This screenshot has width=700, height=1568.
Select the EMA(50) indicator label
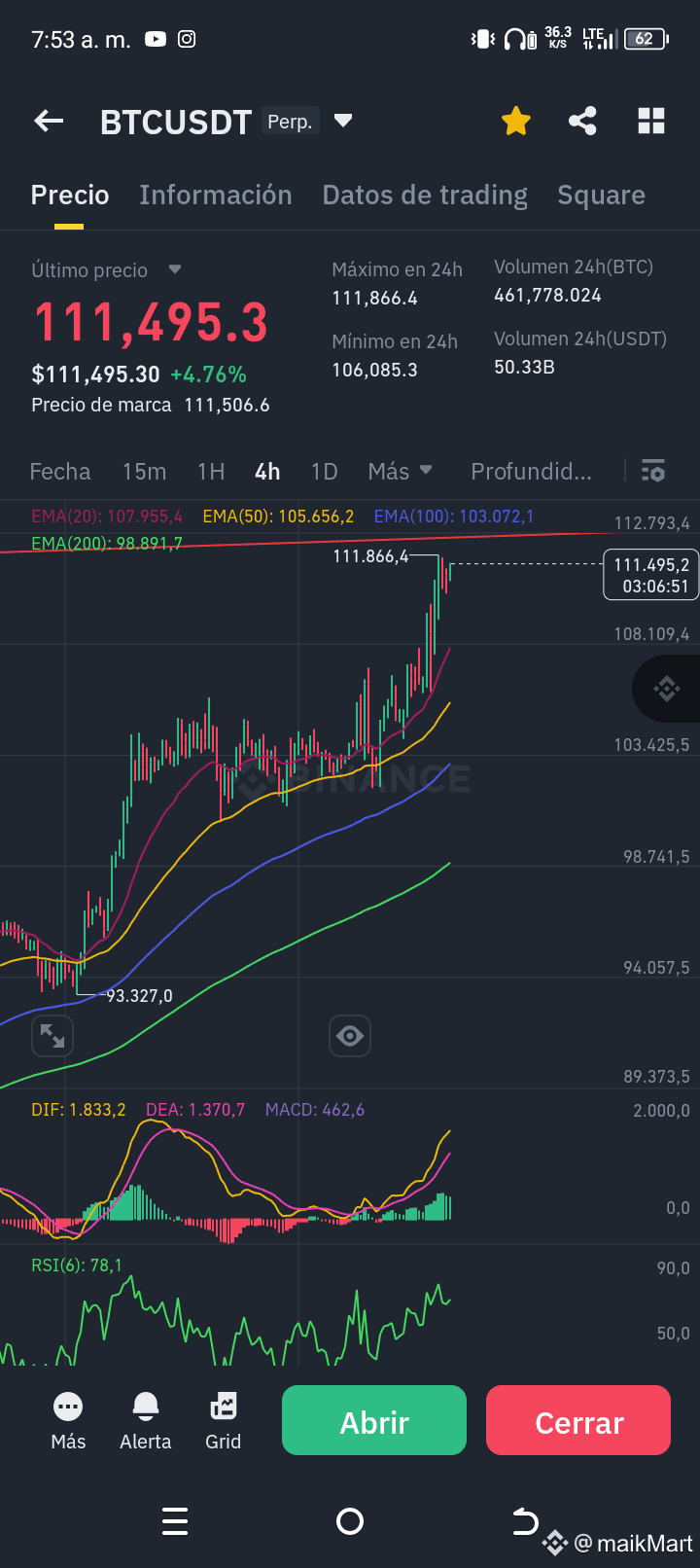[278, 517]
